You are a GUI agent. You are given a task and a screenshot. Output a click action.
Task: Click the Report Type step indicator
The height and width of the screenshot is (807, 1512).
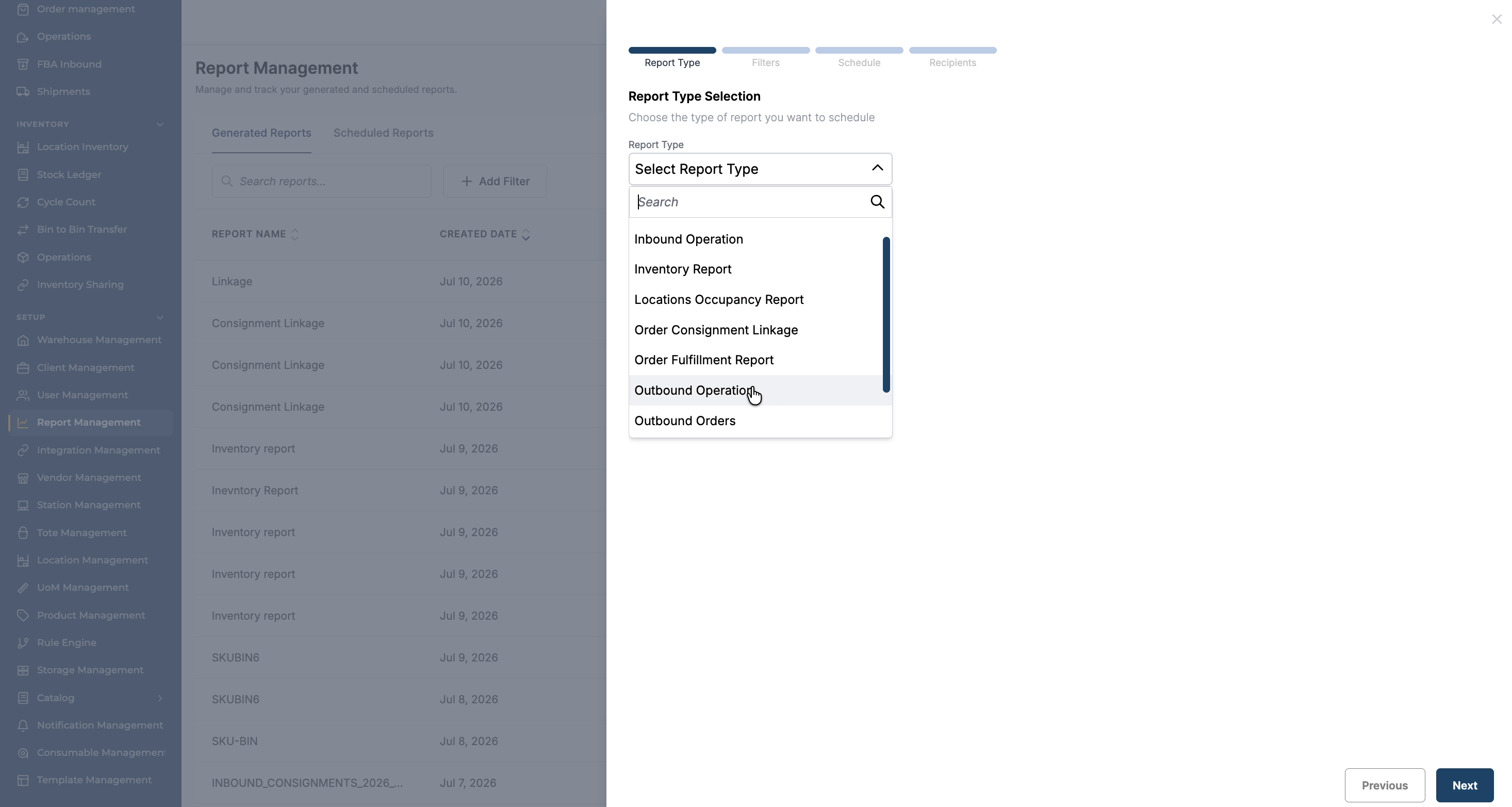coord(672,58)
